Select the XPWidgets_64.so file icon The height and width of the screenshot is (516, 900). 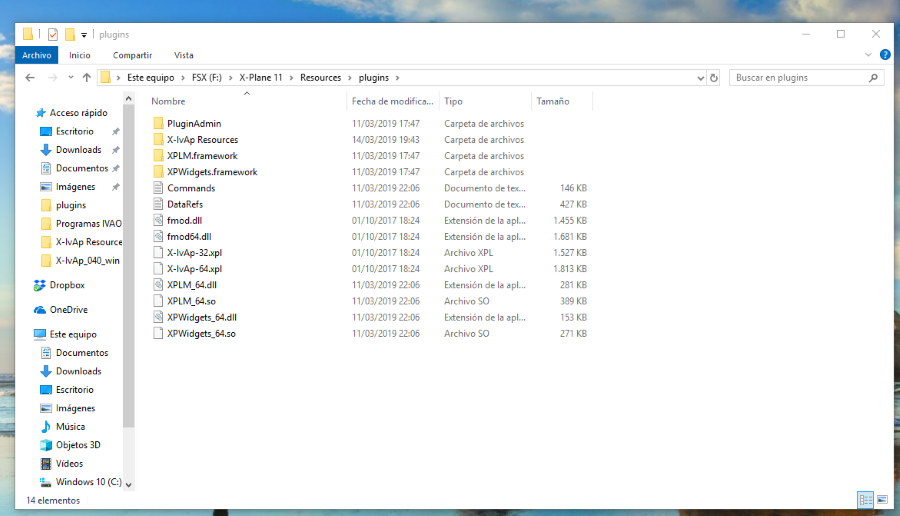(158, 333)
